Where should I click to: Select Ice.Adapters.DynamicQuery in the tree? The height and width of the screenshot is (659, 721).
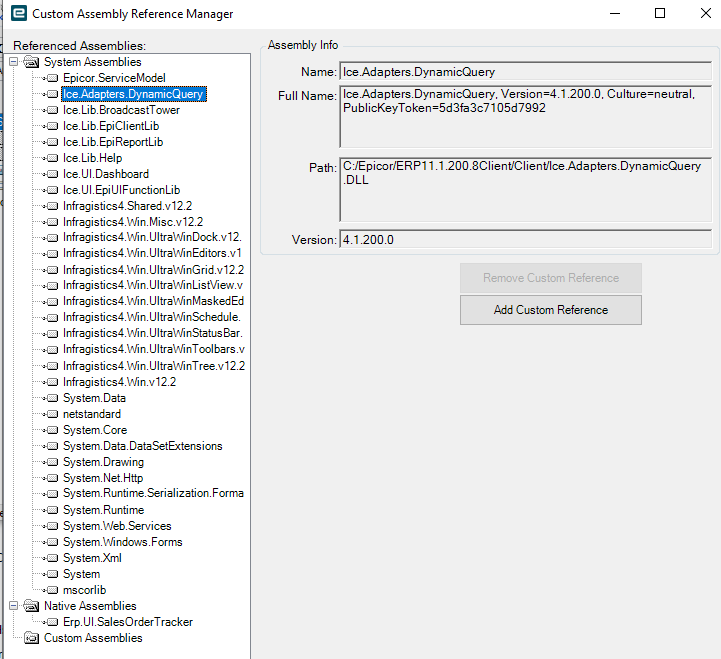point(134,94)
